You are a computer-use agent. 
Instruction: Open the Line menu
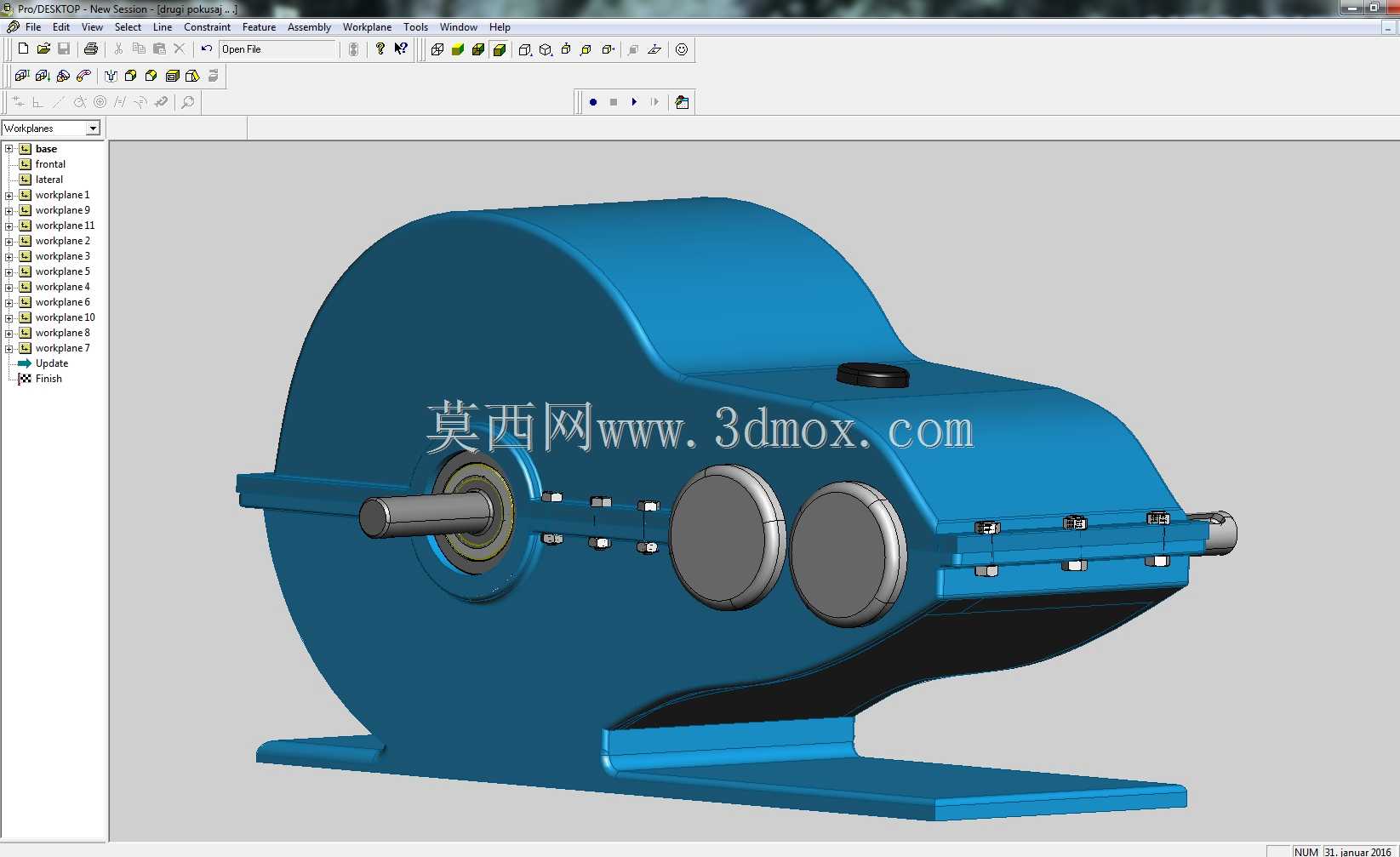(162, 27)
